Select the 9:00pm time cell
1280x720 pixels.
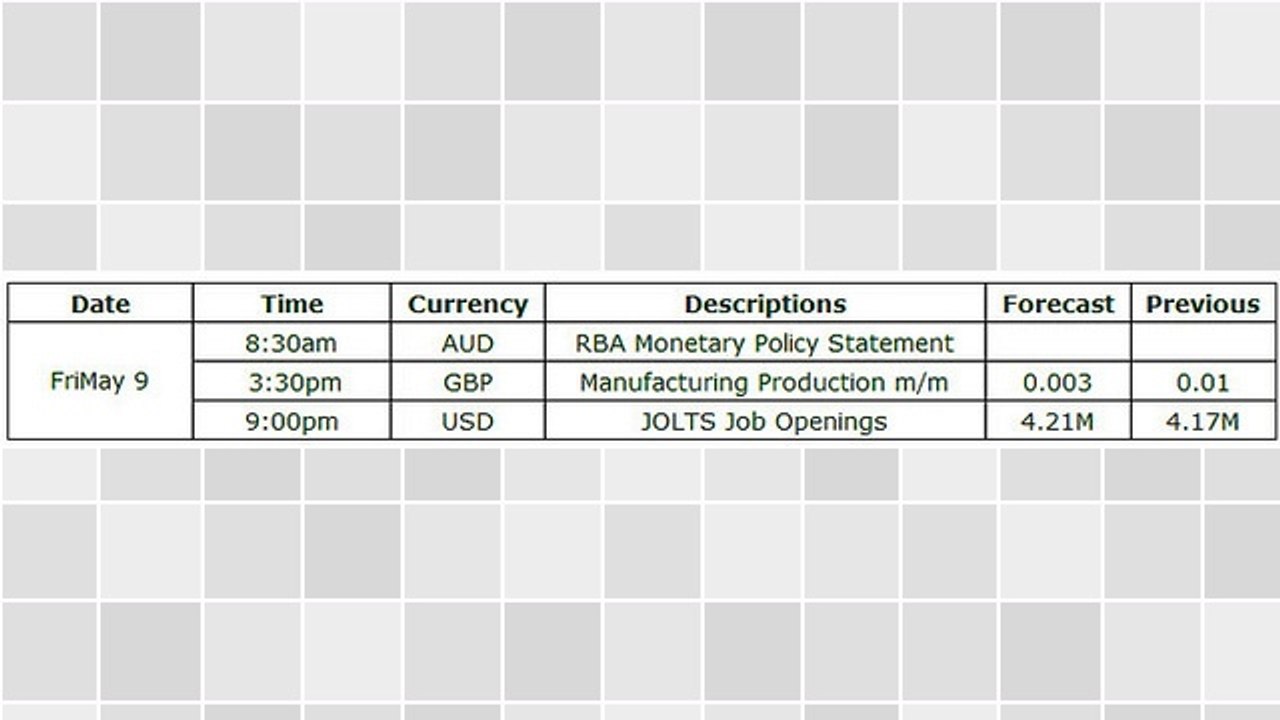pos(292,421)
